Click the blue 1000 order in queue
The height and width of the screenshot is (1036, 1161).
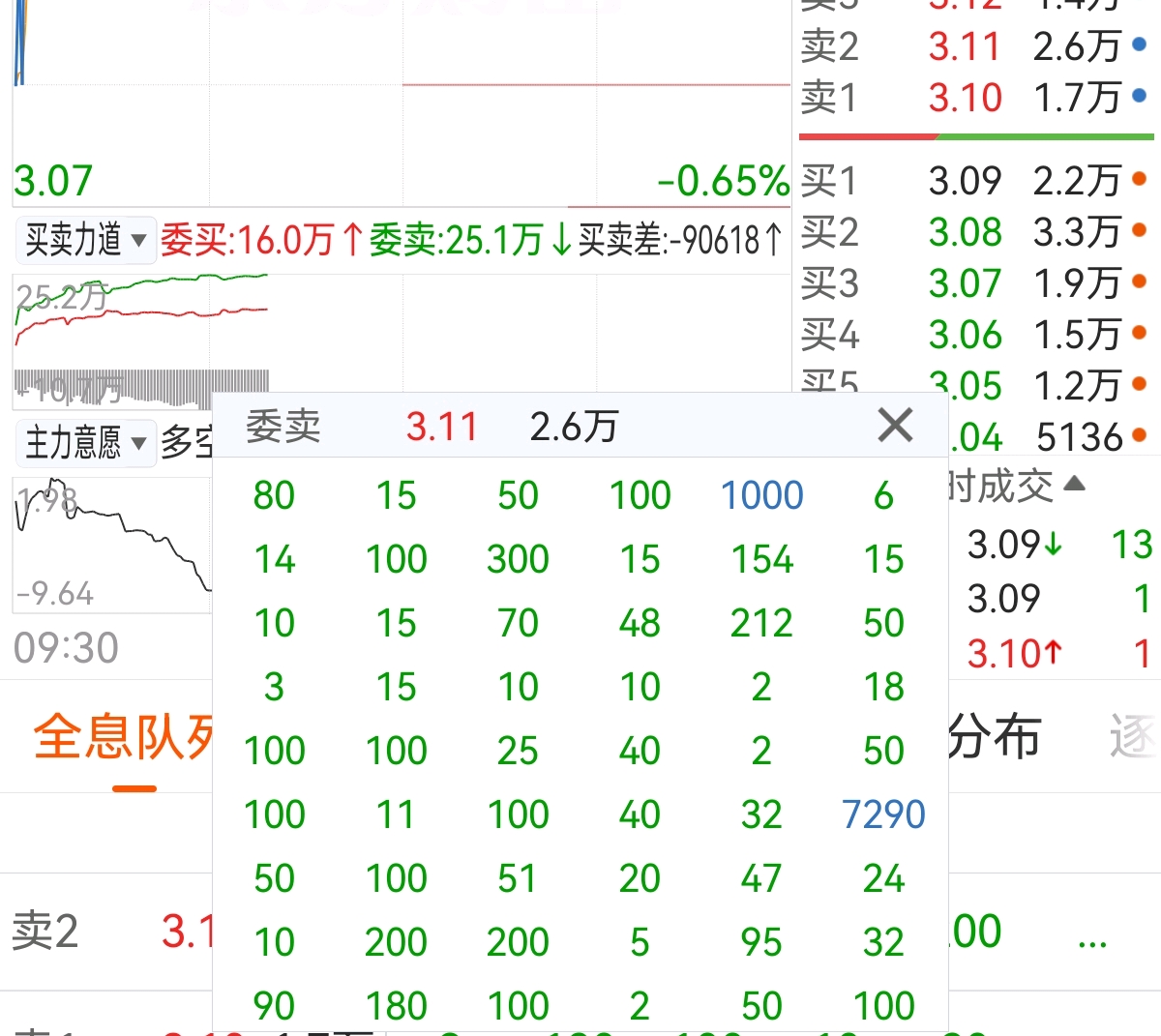coord(761,495)
